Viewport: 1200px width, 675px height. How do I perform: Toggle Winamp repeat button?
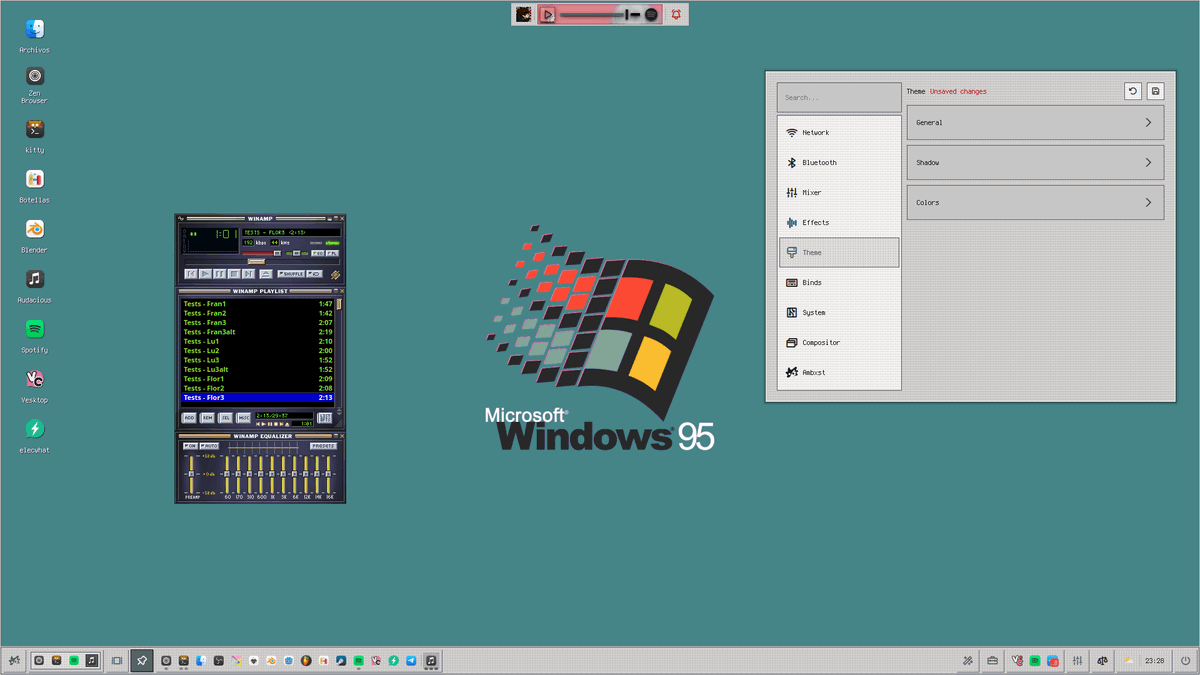[x=314, y=274]
